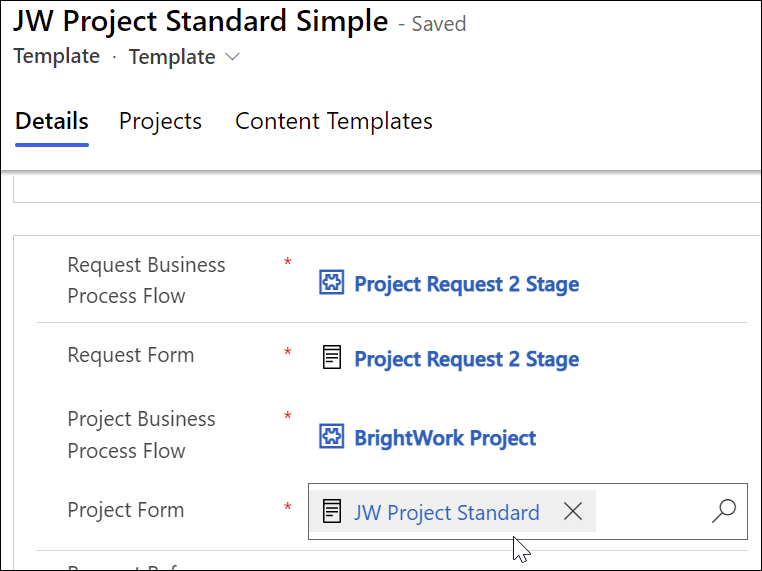Image resolution: width=762 pixels, height=571 pixels.
Task: Open Project Request 2 Stage process flow link
Action: (466, 283)
